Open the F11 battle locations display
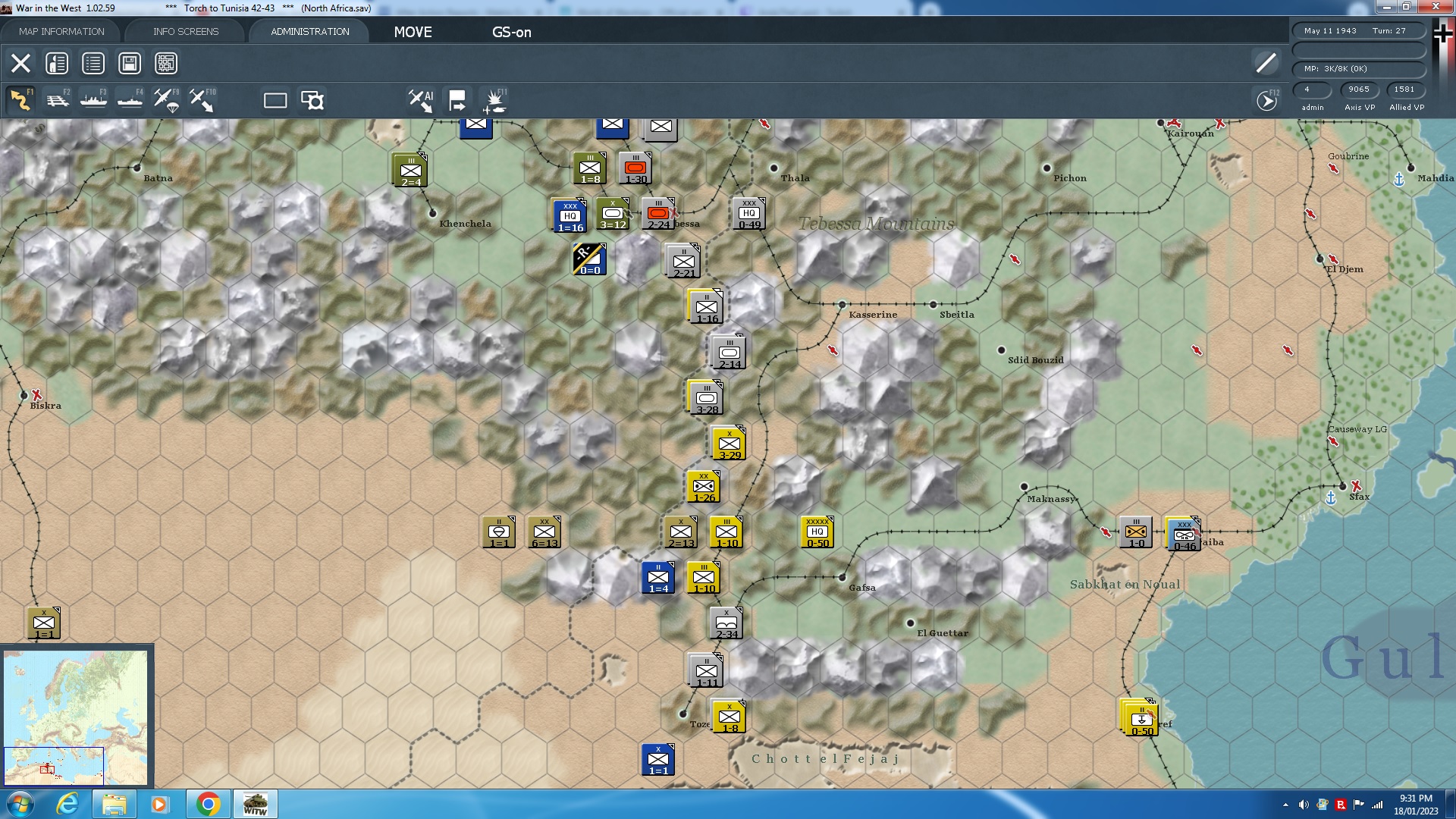This screenshot has height=819, width=1456. tap(494, 100)
